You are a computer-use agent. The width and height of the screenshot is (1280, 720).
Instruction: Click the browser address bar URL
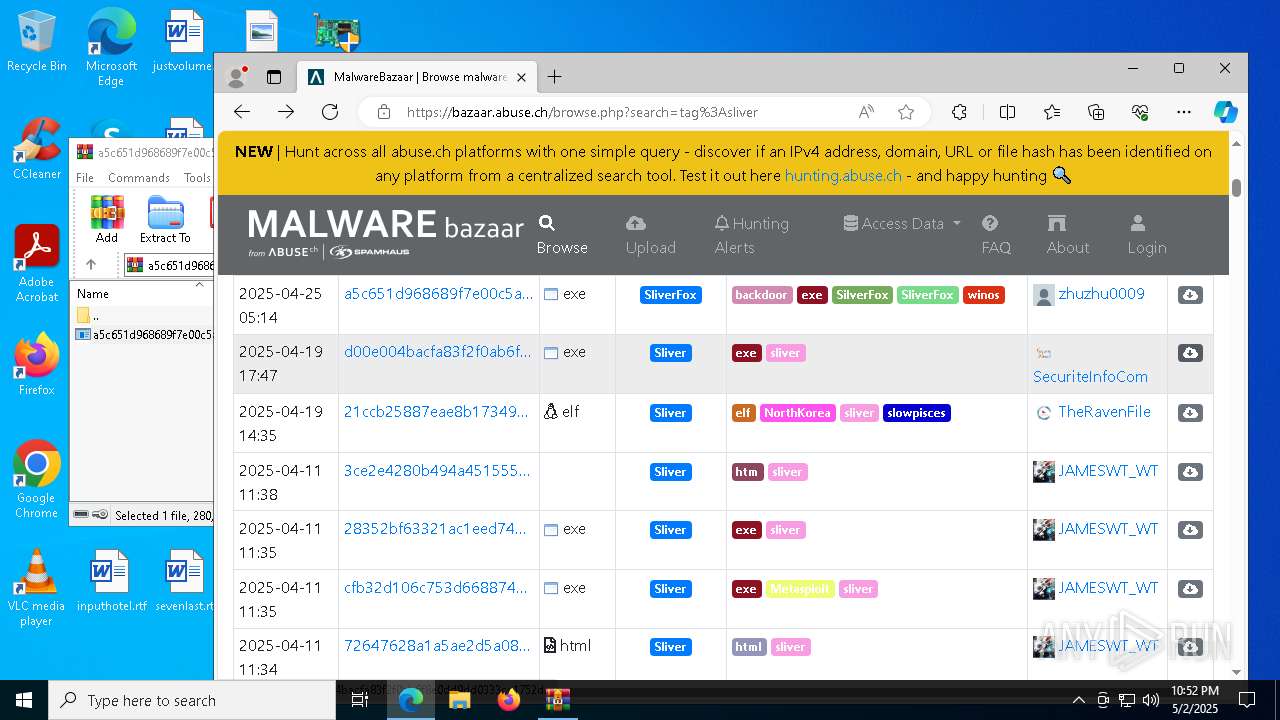pos(582,112)
